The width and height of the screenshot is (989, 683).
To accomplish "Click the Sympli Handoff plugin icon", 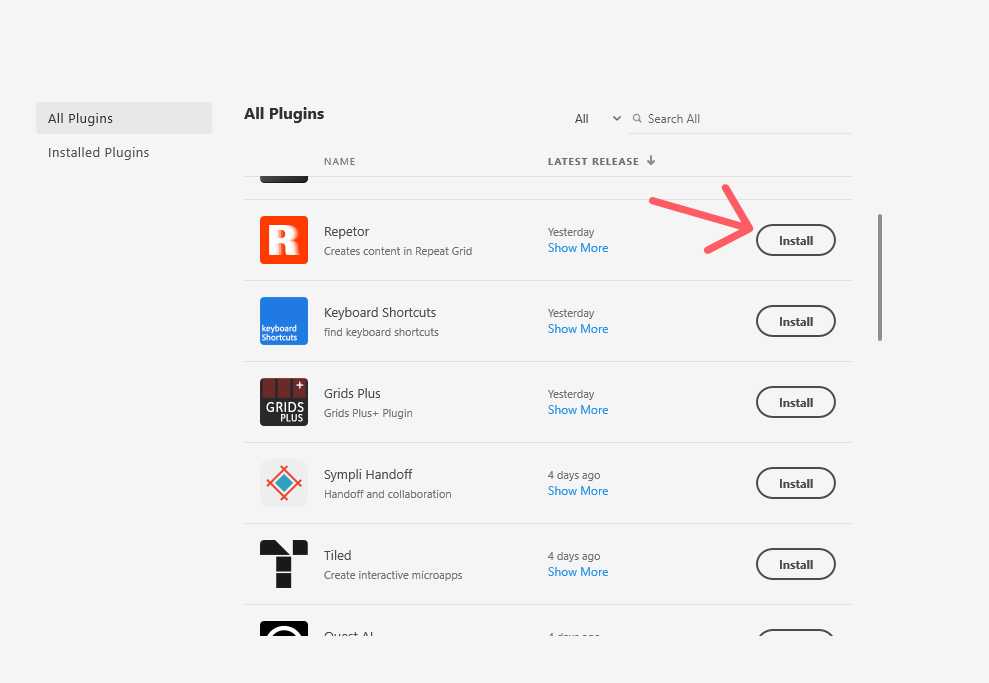I will pos(284,483).
